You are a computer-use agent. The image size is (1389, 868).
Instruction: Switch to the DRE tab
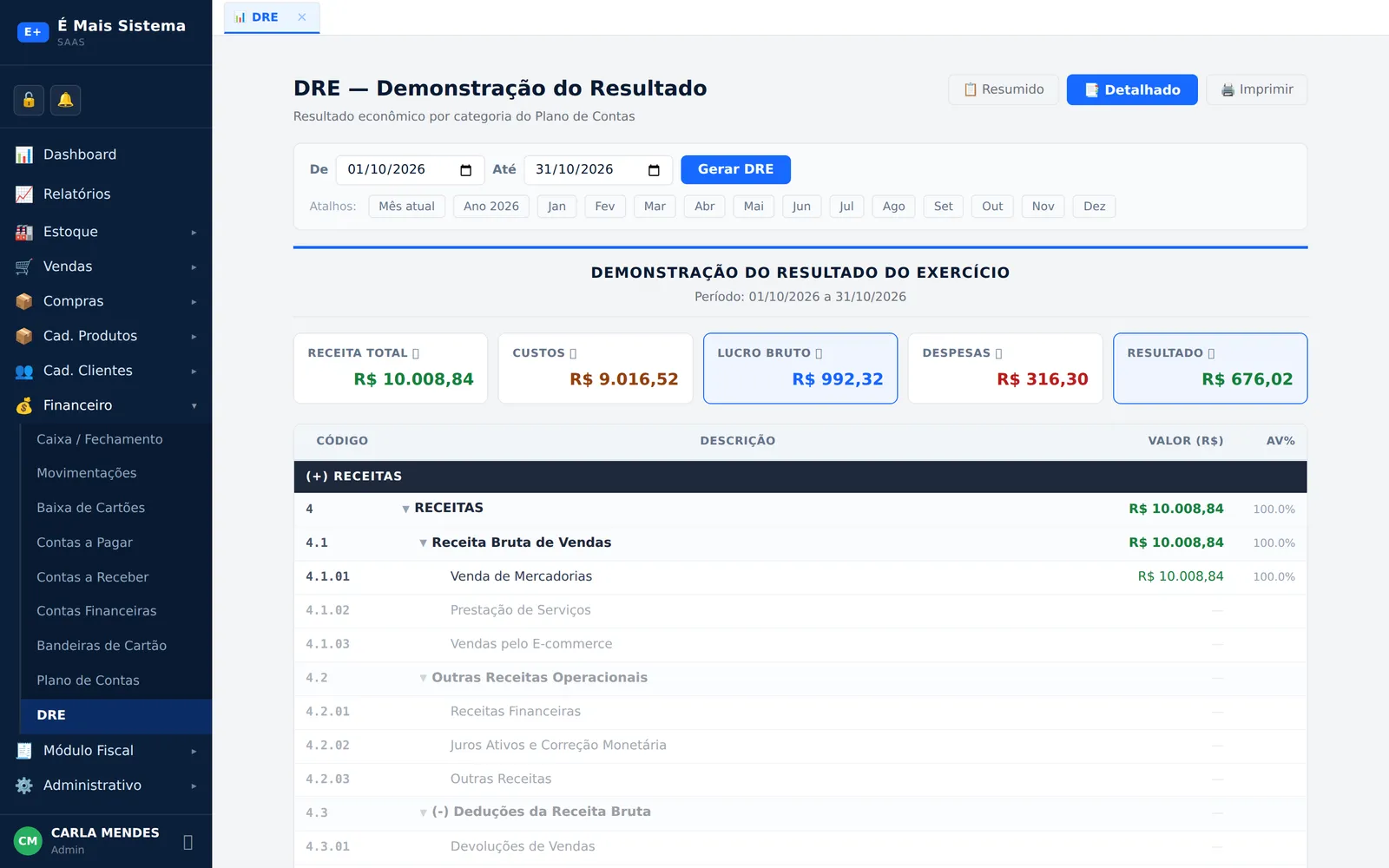(x=272, y=17)
